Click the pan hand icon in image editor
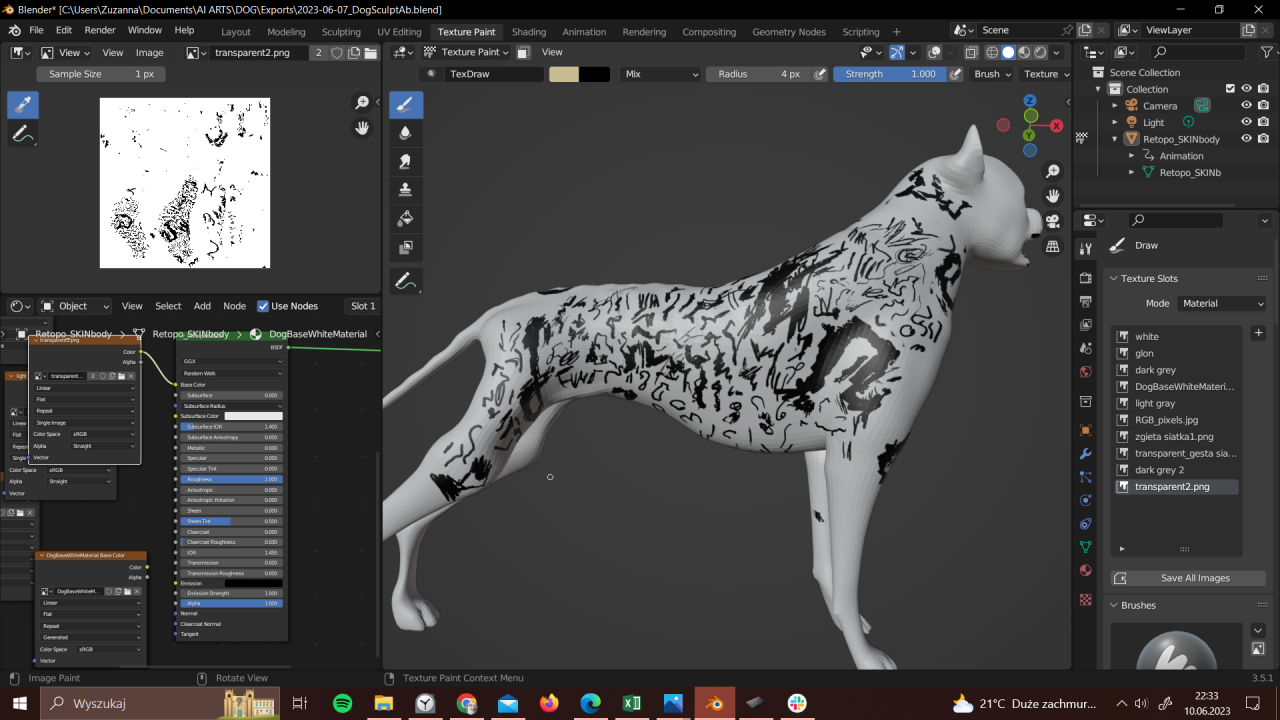This screenshot has width=1280, height=720. coord(363,128)
